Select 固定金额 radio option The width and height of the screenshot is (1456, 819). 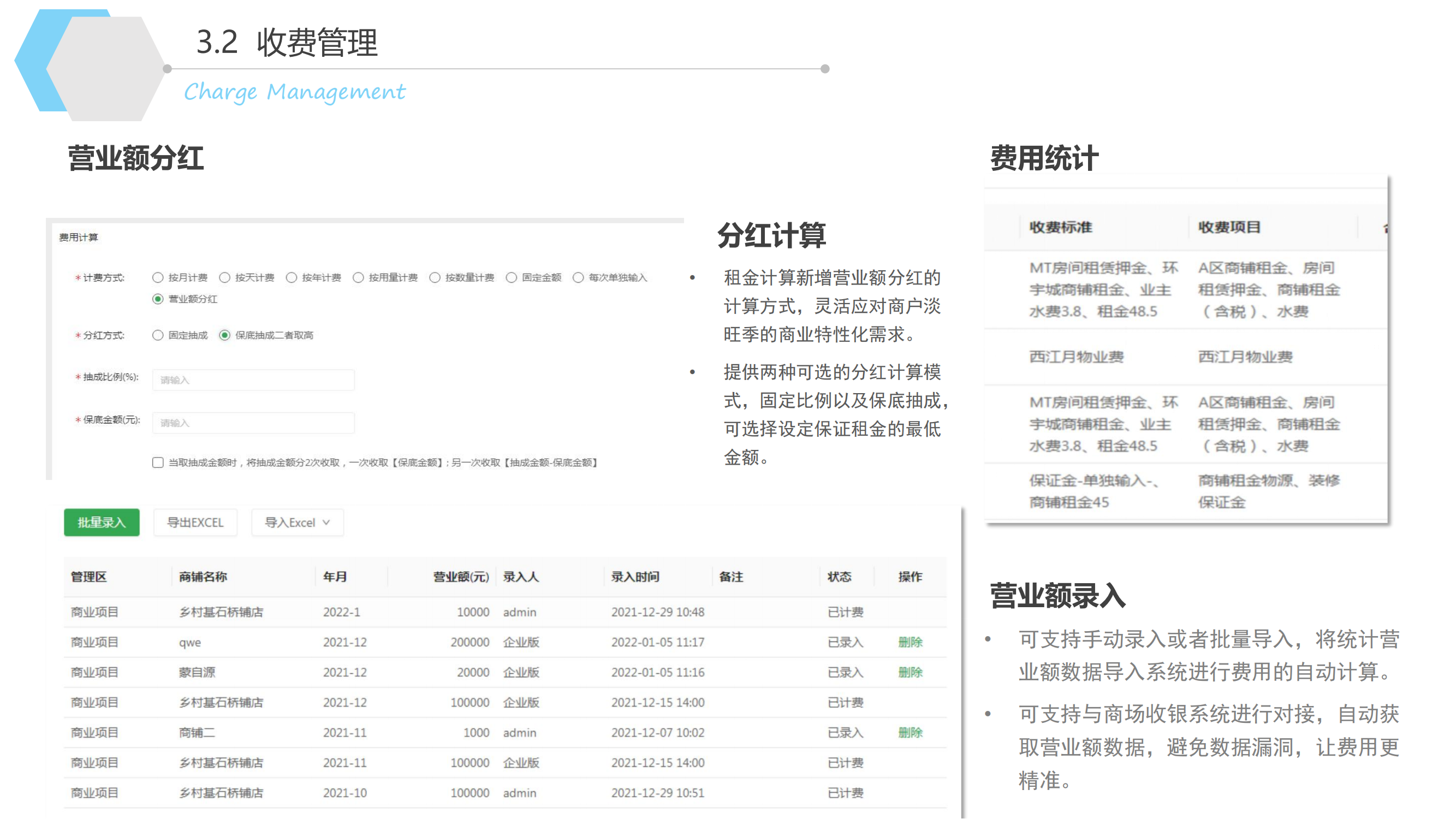click(x=511, y=277)
